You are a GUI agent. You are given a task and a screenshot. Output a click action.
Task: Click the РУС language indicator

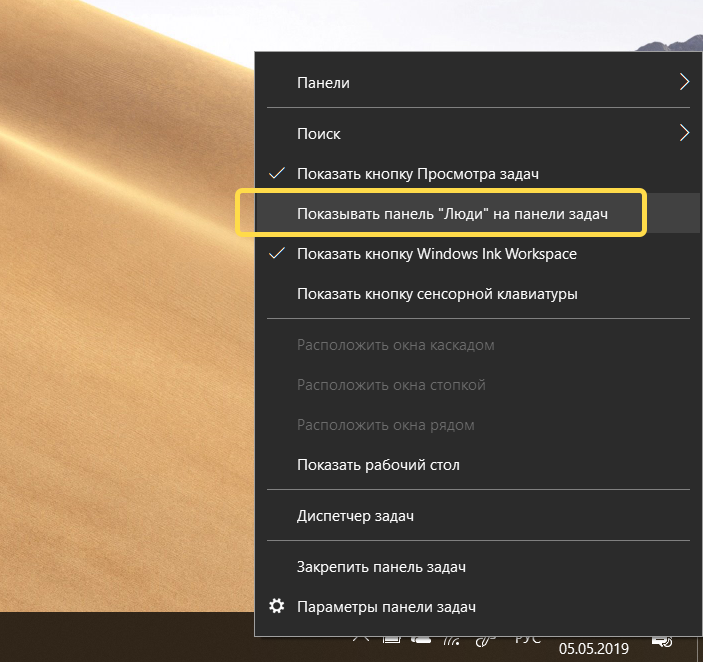tap(528, 640)
